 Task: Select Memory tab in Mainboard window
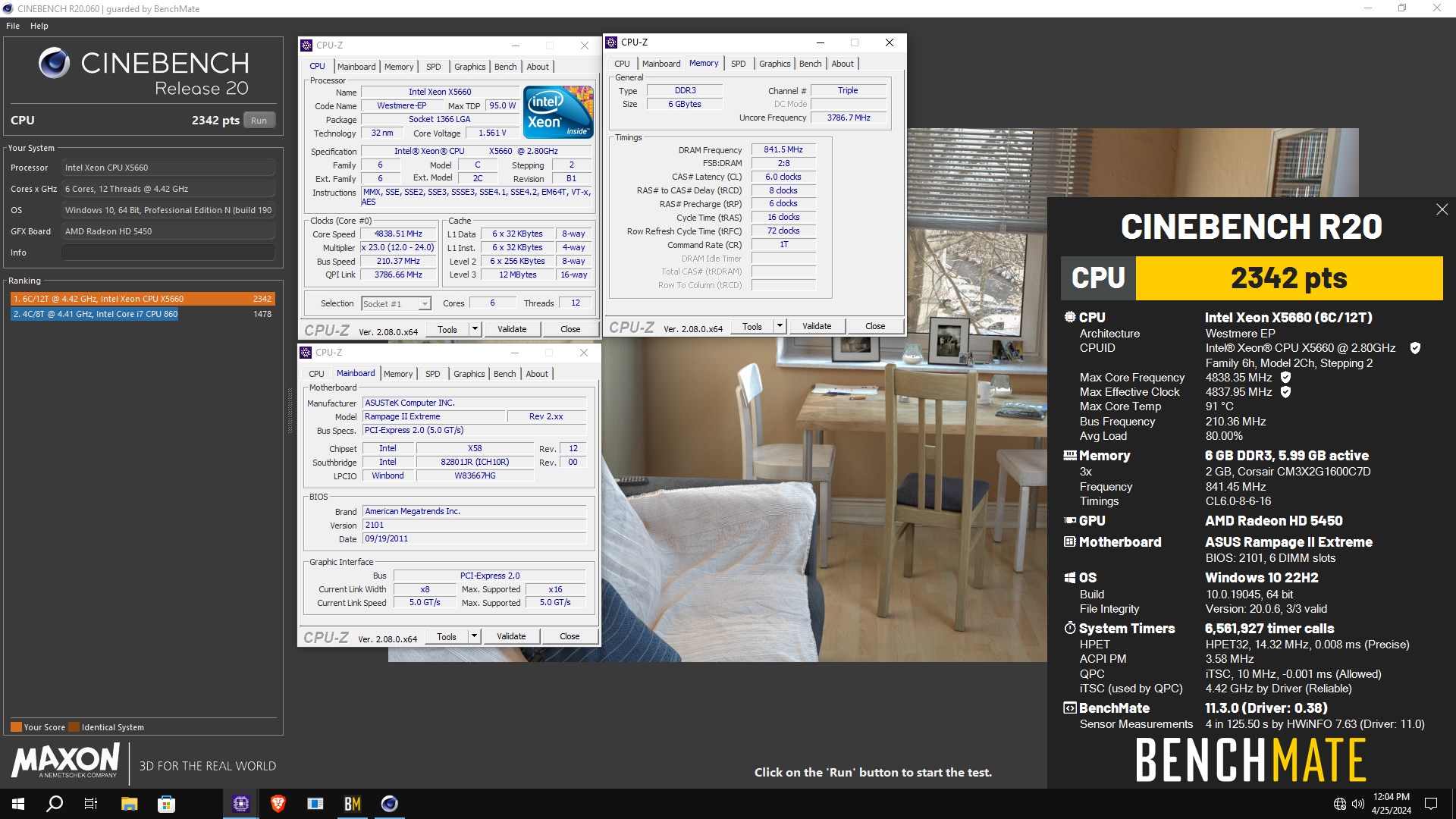point(398,374)
